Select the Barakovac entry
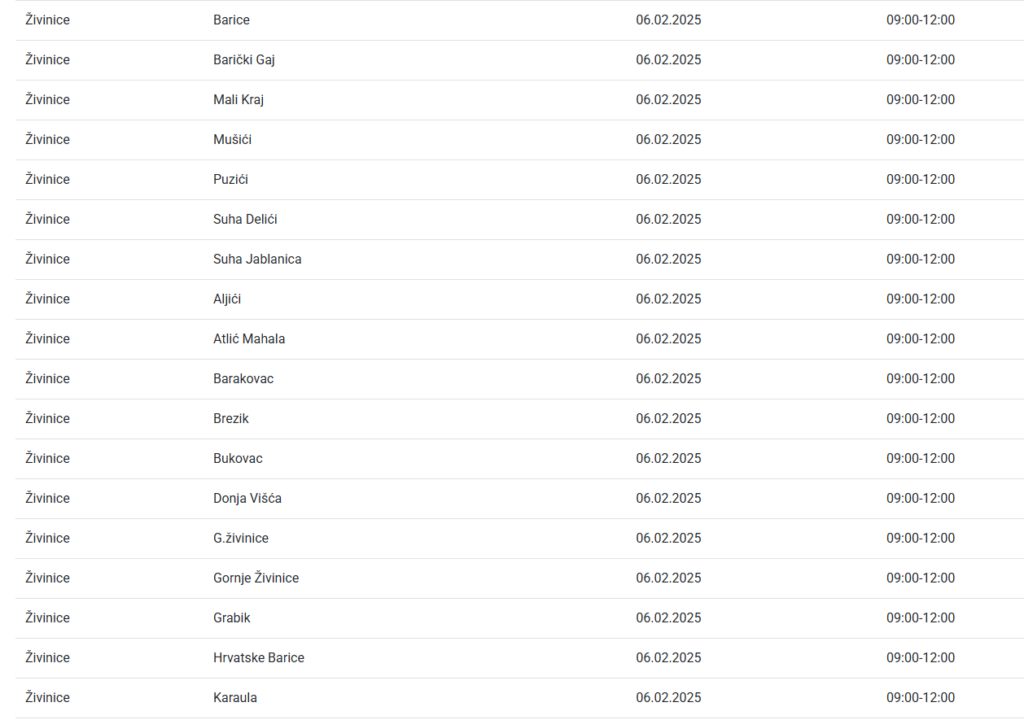 243,379
